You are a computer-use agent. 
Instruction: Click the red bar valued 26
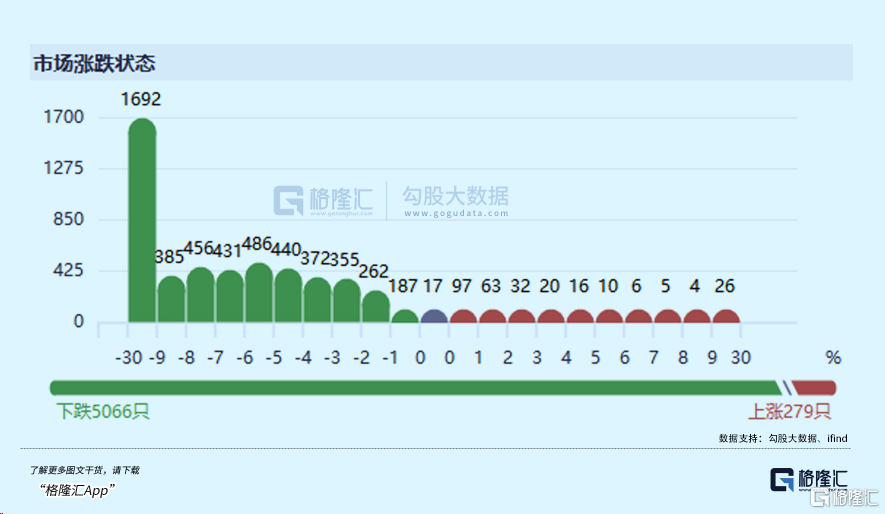[726, 316]
